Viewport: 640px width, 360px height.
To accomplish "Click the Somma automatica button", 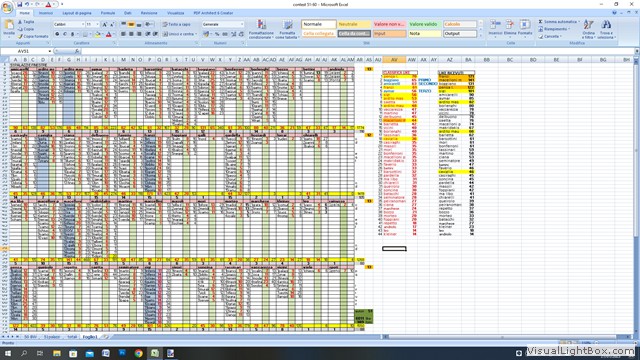I will [559, 22].
